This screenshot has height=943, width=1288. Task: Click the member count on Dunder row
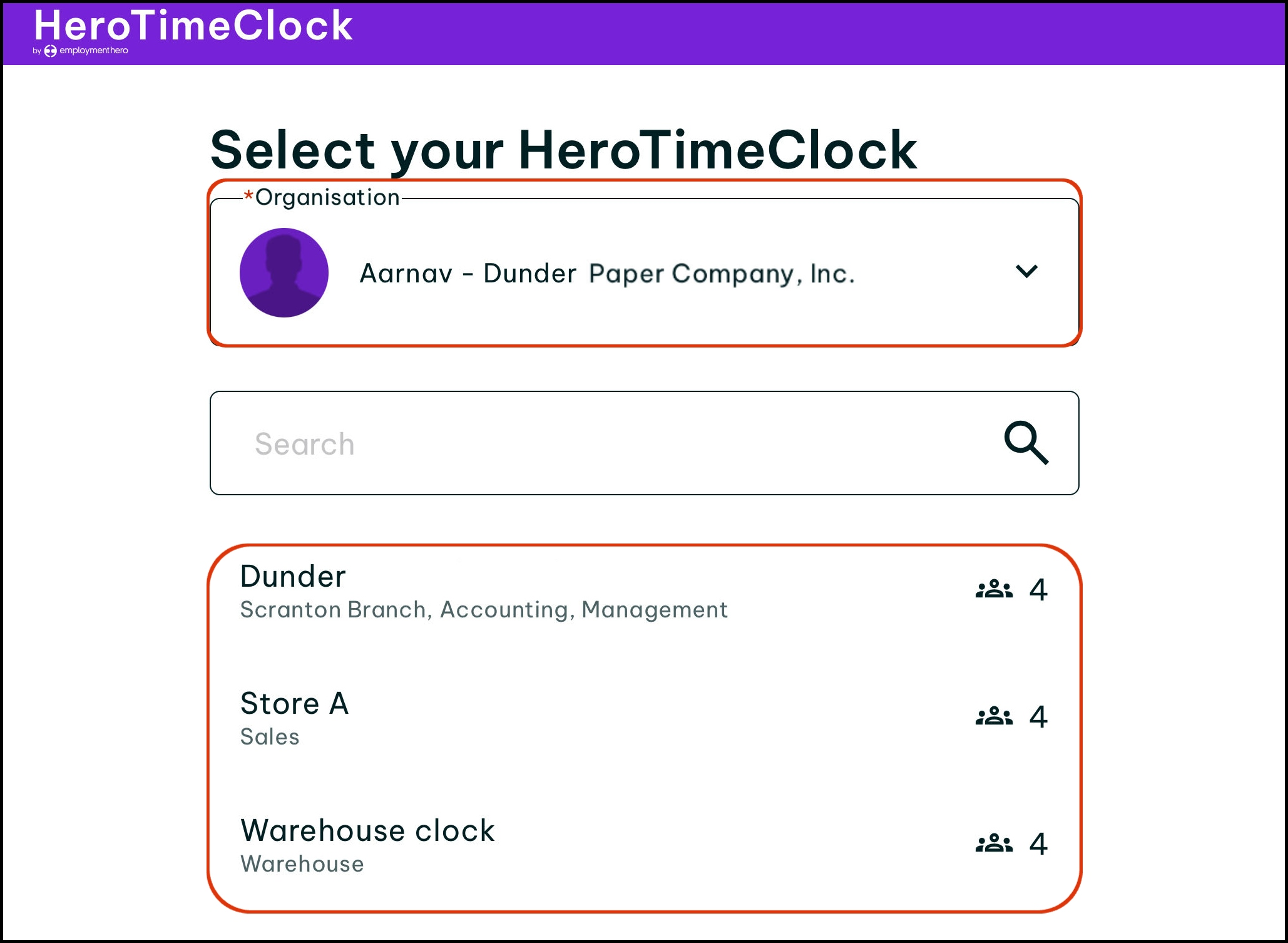point(1038,590)
